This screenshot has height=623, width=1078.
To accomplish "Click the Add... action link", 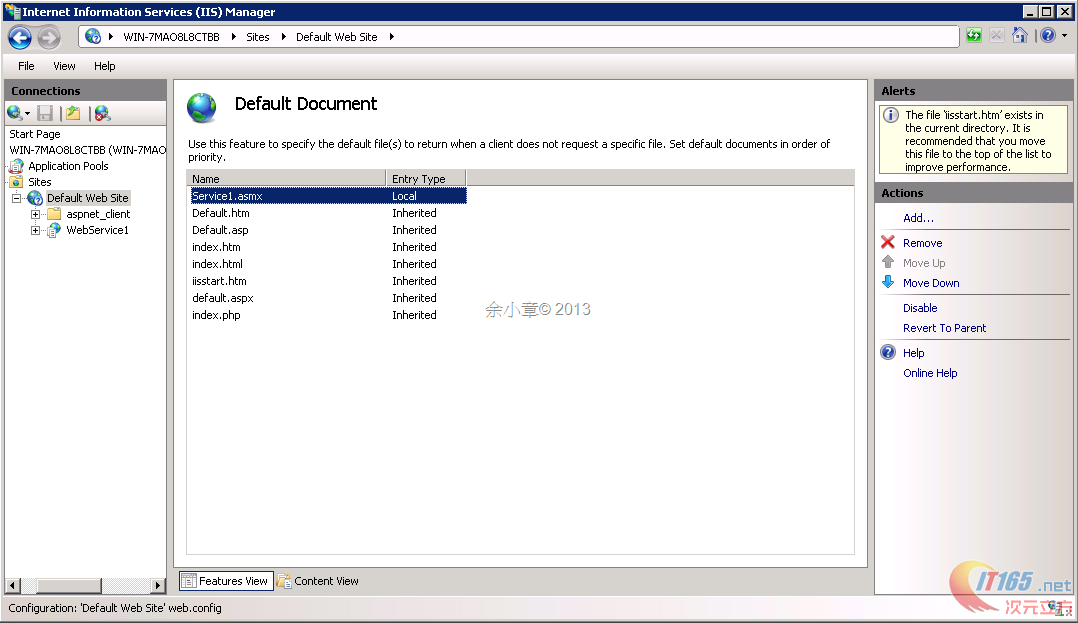I will pos(918,218).
